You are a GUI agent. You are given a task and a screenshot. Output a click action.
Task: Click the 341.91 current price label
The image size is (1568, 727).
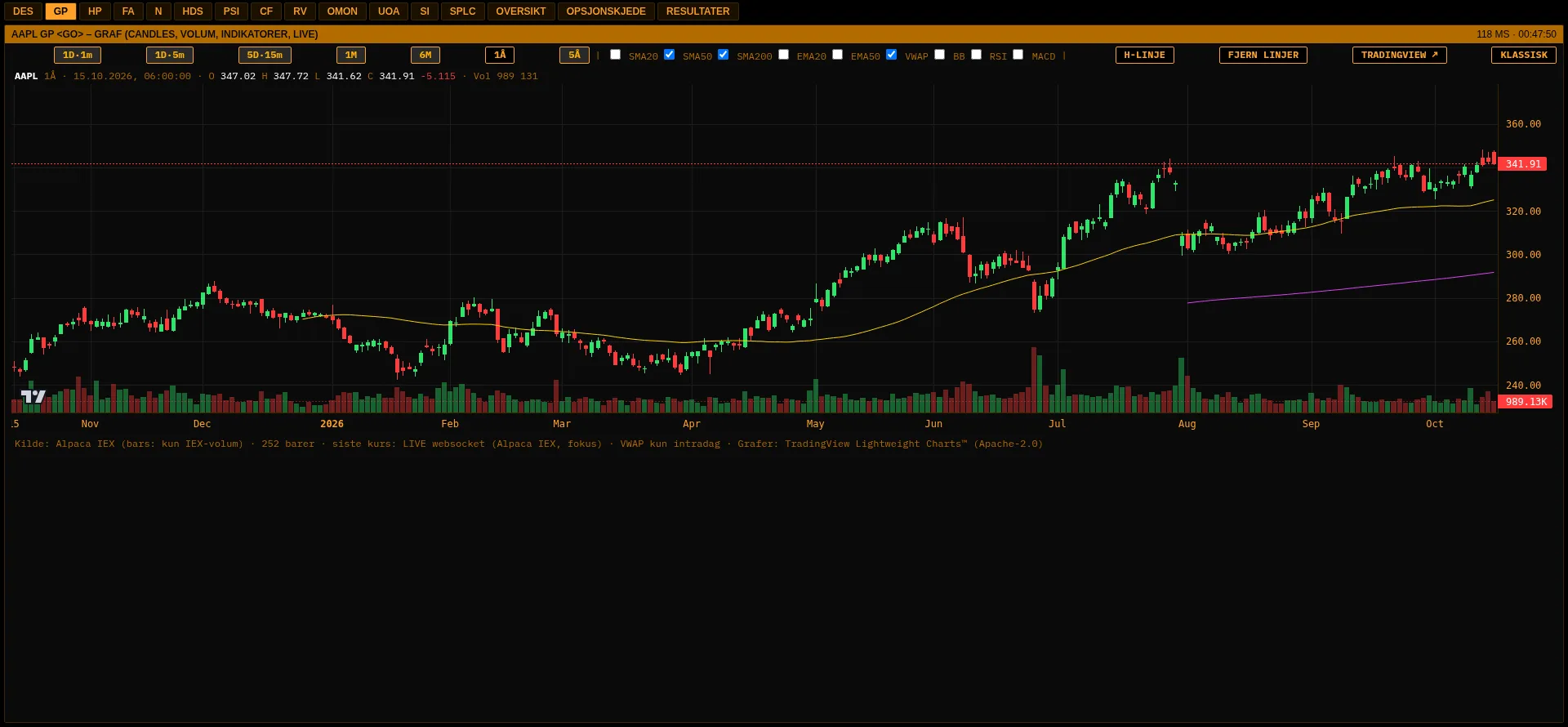(1523, 164)
